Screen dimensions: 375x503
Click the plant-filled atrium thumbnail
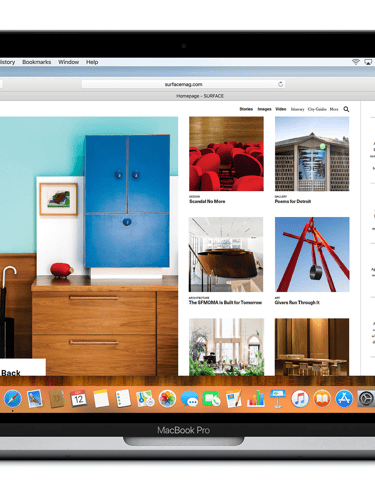(x=226, y=347)
